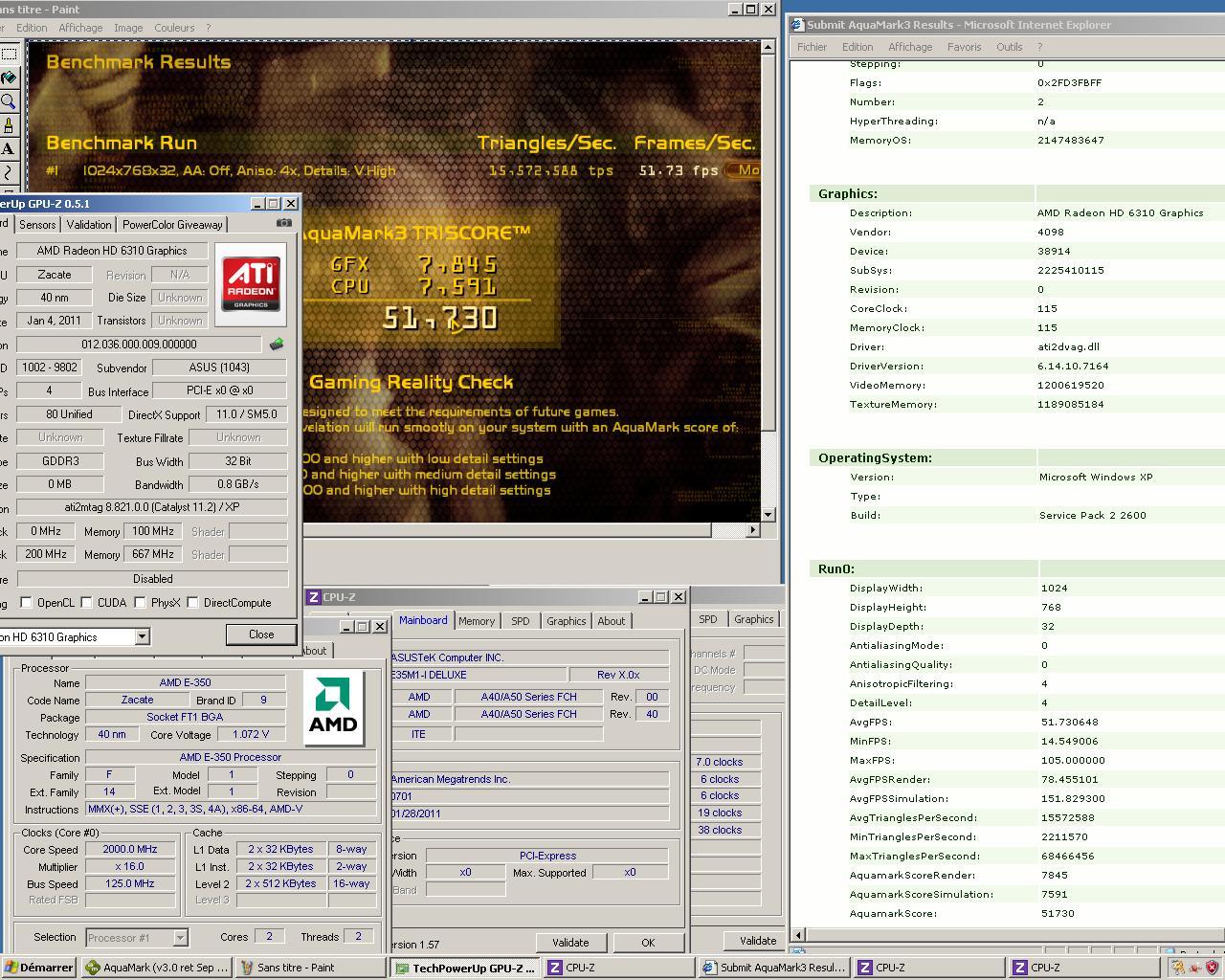Screen dimensions: 1225x980
Task: Select the fill bucket tool in Paint
Action: pyautogui.click(x=8, y=78)
